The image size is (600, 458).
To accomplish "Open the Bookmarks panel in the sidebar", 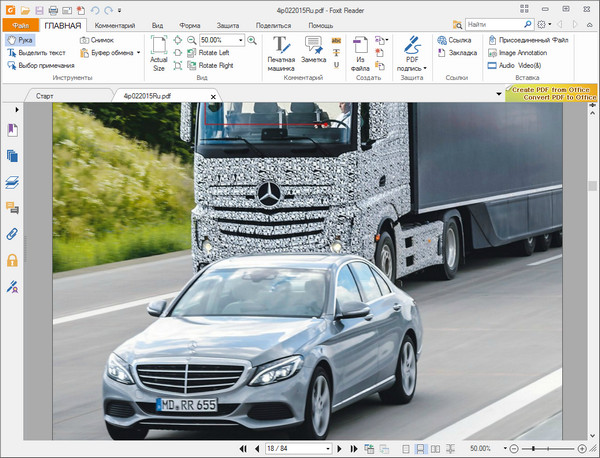I will (13, 130).
